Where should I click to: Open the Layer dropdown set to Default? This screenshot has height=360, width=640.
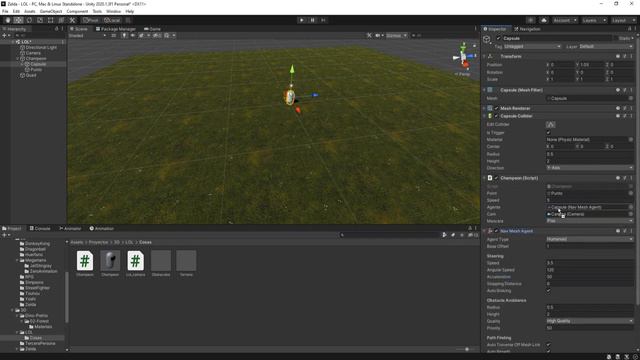[606, 47]
